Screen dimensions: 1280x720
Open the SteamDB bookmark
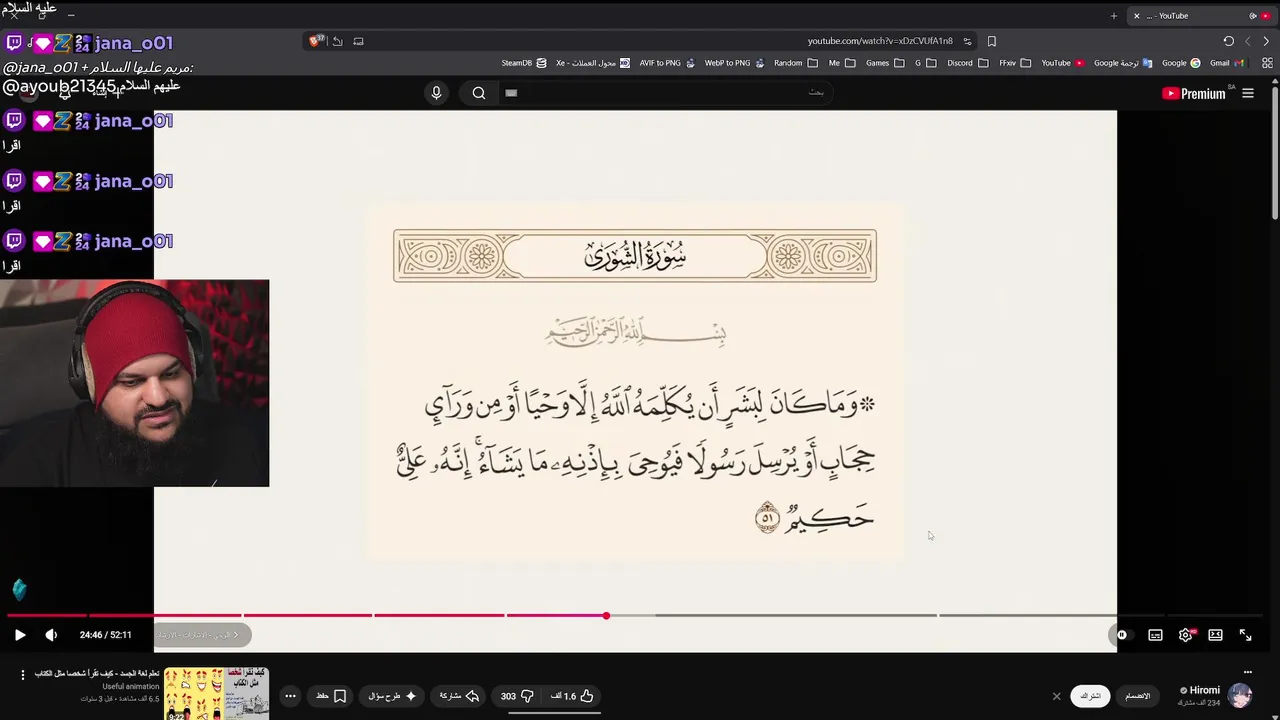[523, 62]
